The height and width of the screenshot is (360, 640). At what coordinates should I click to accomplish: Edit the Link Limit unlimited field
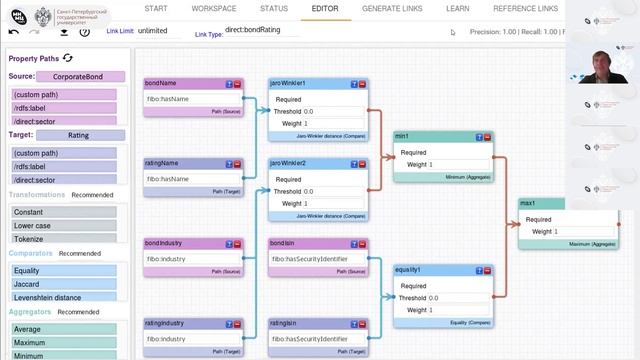pos(158,31)
